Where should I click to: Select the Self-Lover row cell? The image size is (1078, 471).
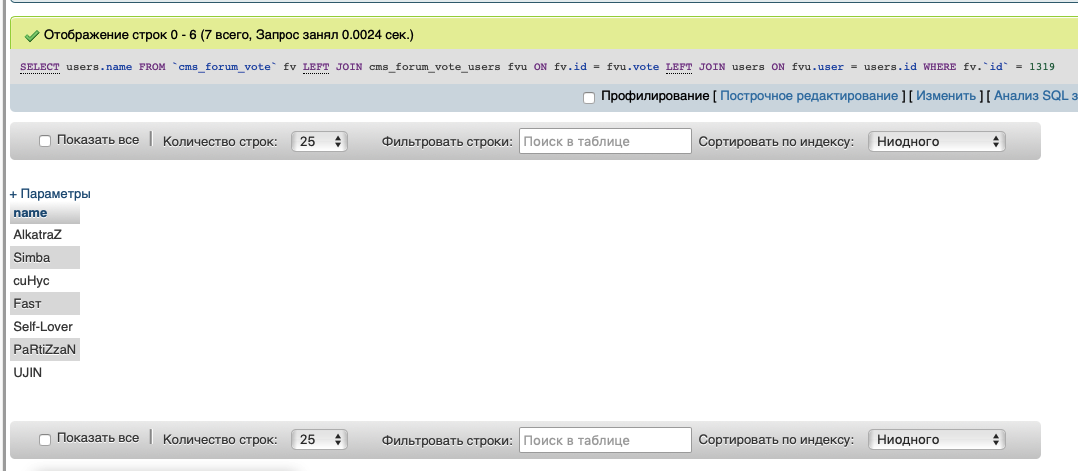click(x=45, y=327)
